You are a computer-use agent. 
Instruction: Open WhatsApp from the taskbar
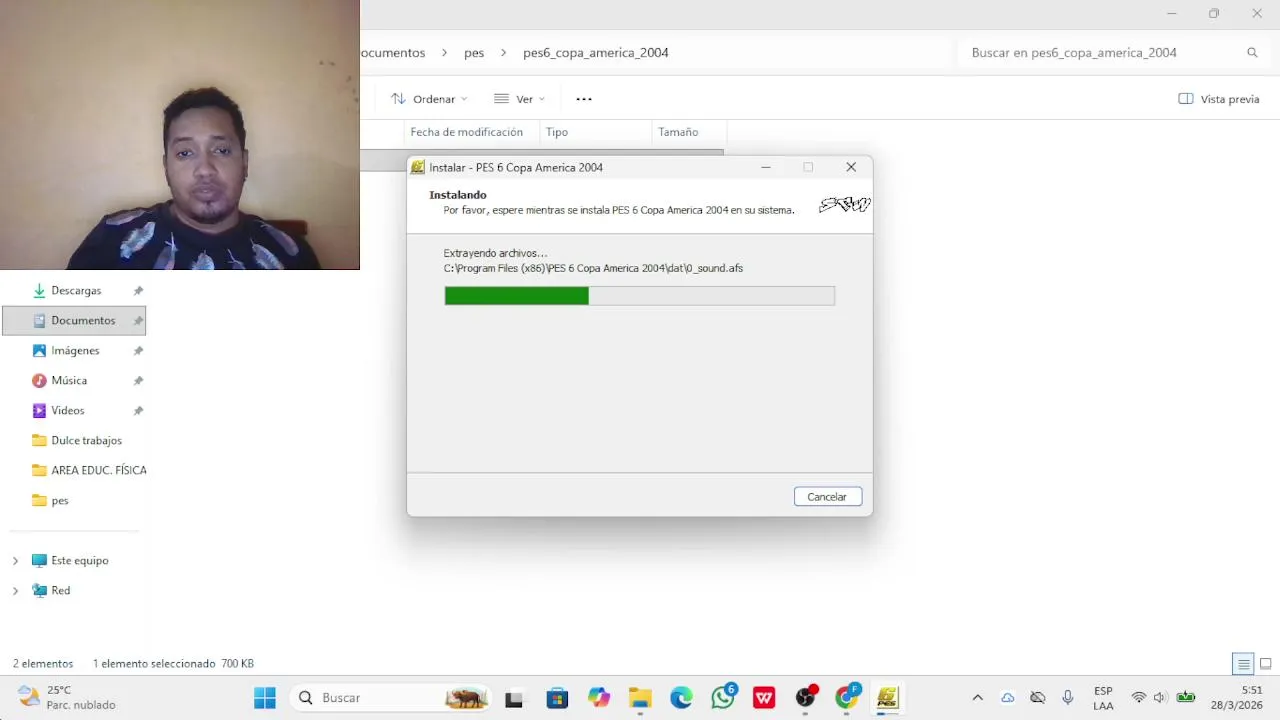pyautogui.click(x=723, y=698)
